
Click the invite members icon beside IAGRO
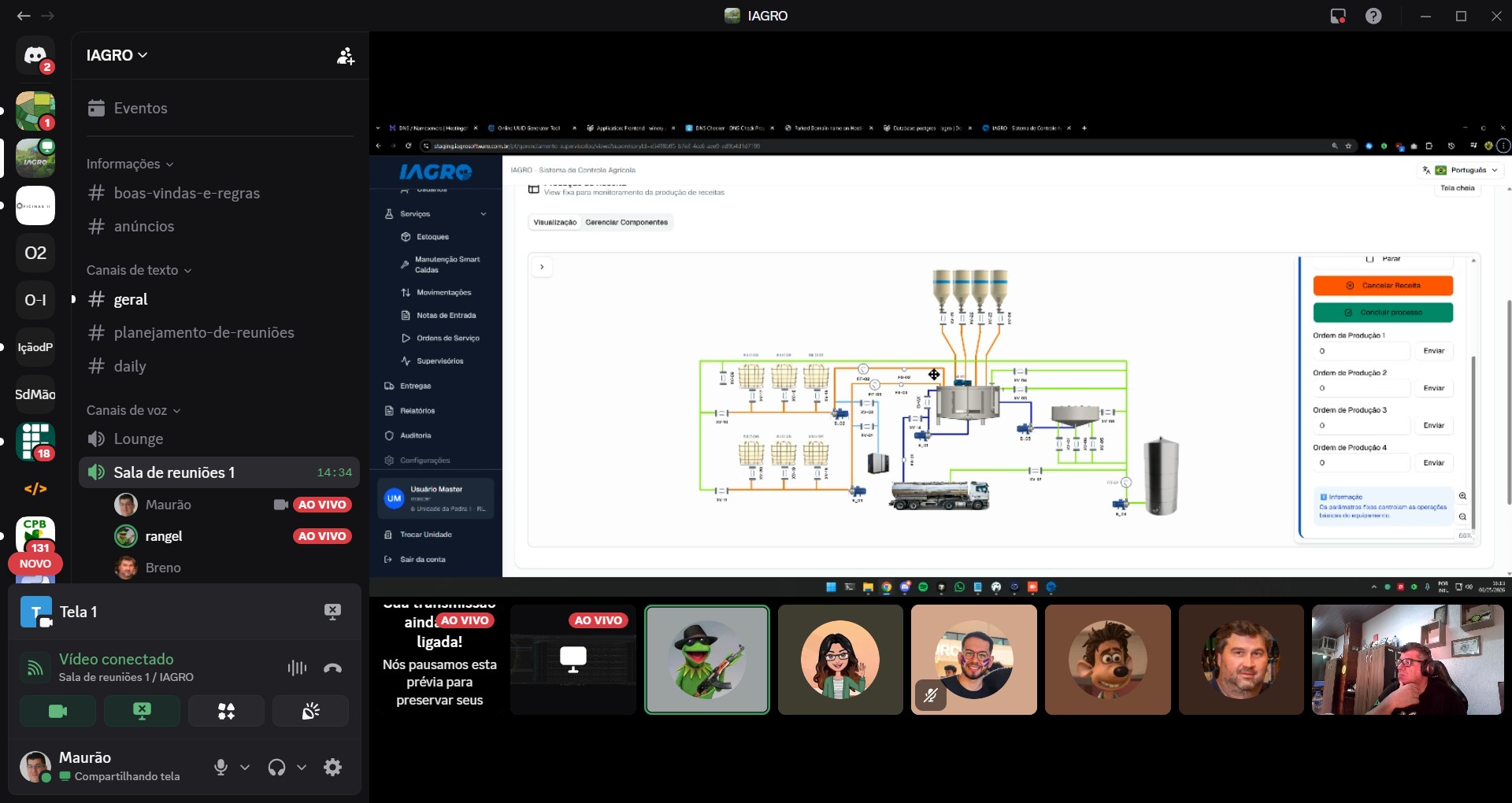[346, 56]
